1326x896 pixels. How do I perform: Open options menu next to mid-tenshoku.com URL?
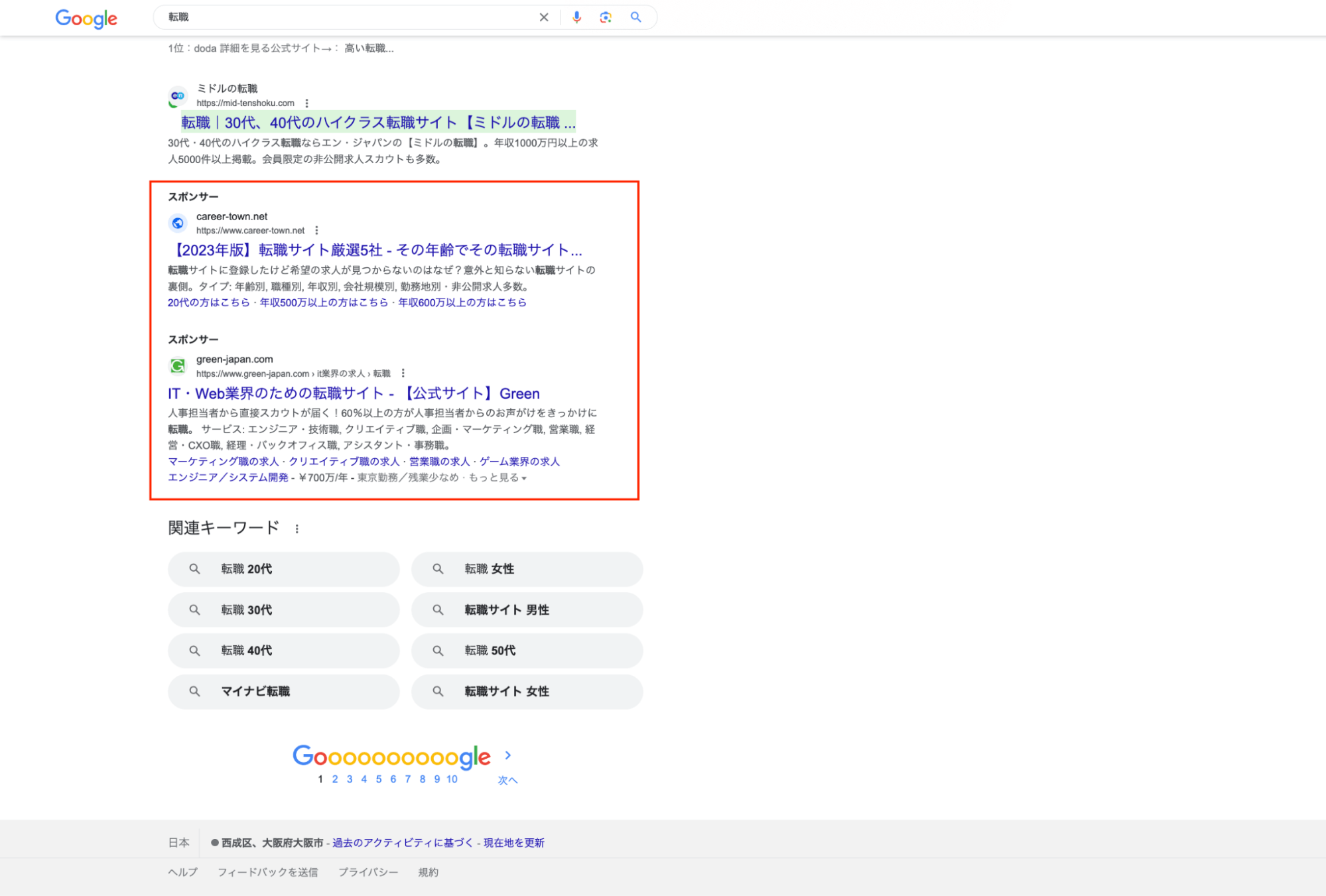tap(306, 103)
